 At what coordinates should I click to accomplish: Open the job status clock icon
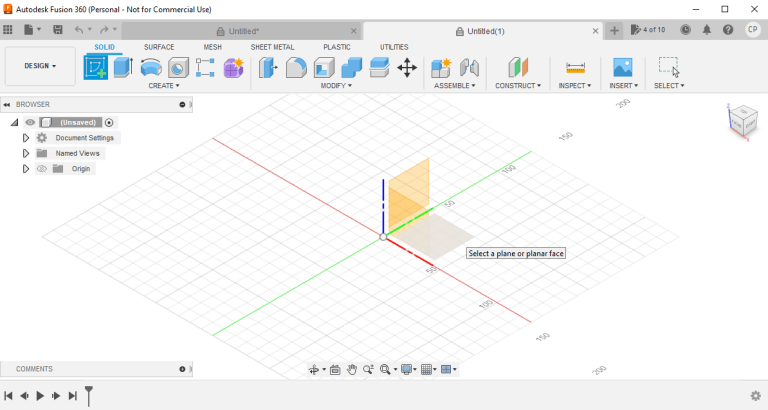tap(686, 30)
